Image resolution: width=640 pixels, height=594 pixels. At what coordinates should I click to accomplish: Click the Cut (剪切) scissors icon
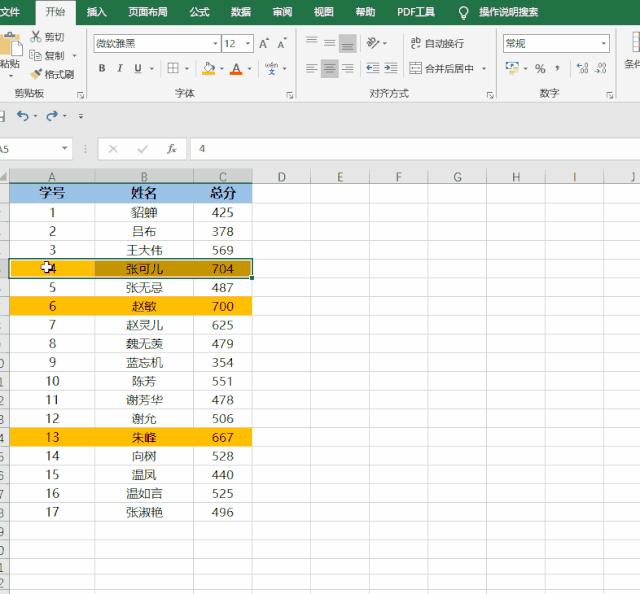(36, 37)
